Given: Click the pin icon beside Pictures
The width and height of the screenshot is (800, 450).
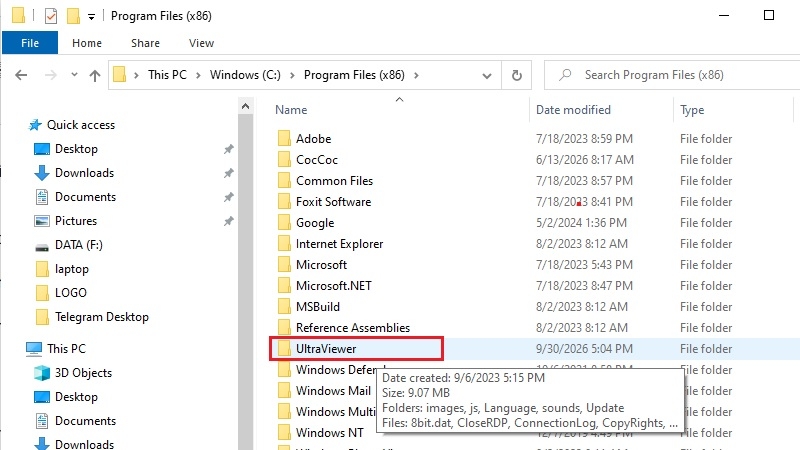Looking at the screenshot, I should (229, 221).
